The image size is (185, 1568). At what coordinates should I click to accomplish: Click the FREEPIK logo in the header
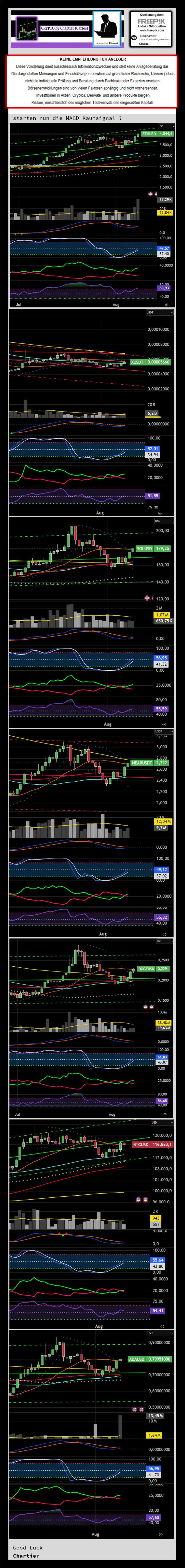click(151, 21)
